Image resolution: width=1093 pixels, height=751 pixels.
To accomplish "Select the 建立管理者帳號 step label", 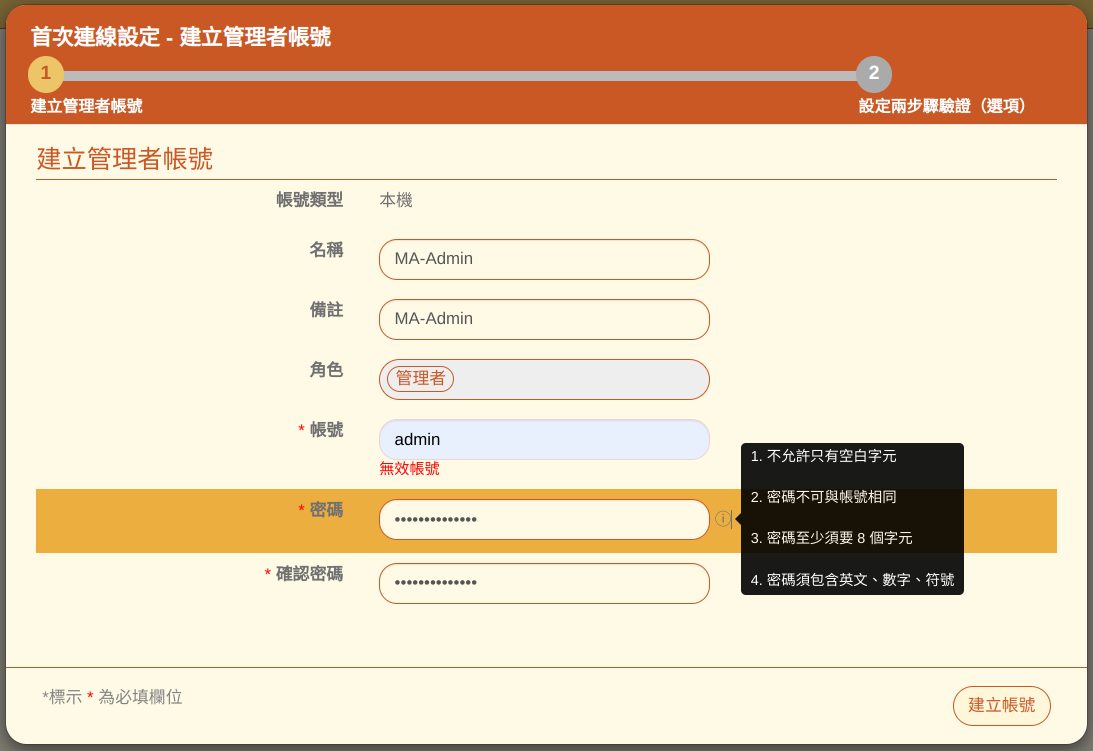I will tap(87, 106).
